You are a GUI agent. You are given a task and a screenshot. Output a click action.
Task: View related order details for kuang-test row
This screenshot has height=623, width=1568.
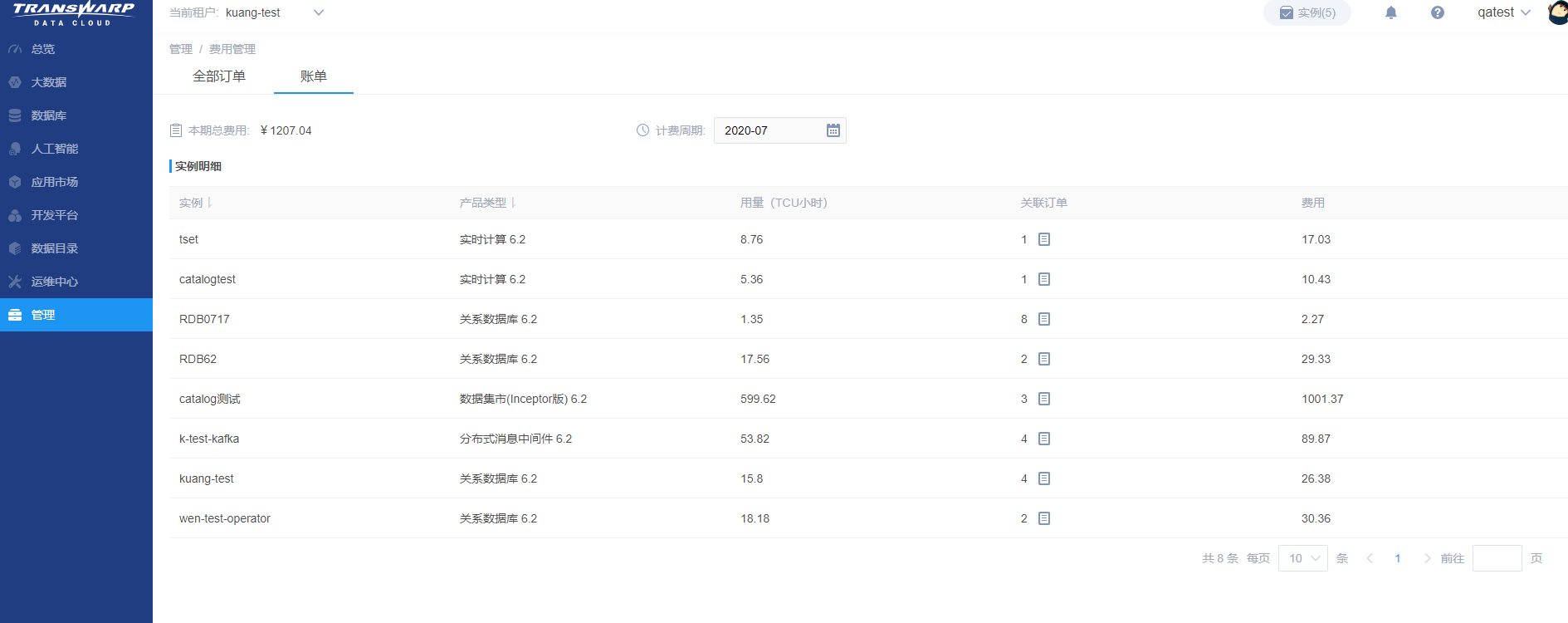click(x=1044, y=478)
